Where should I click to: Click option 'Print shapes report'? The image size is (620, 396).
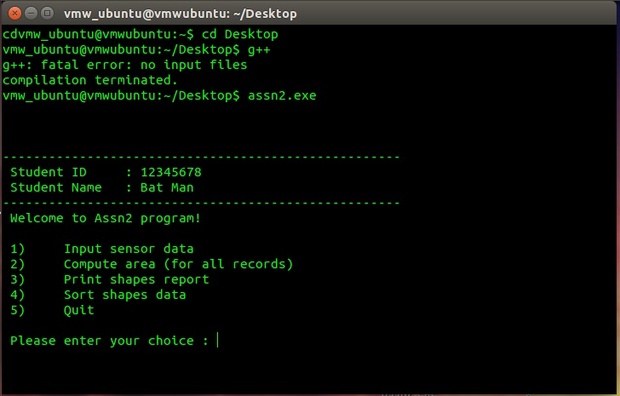pos(136,280)
